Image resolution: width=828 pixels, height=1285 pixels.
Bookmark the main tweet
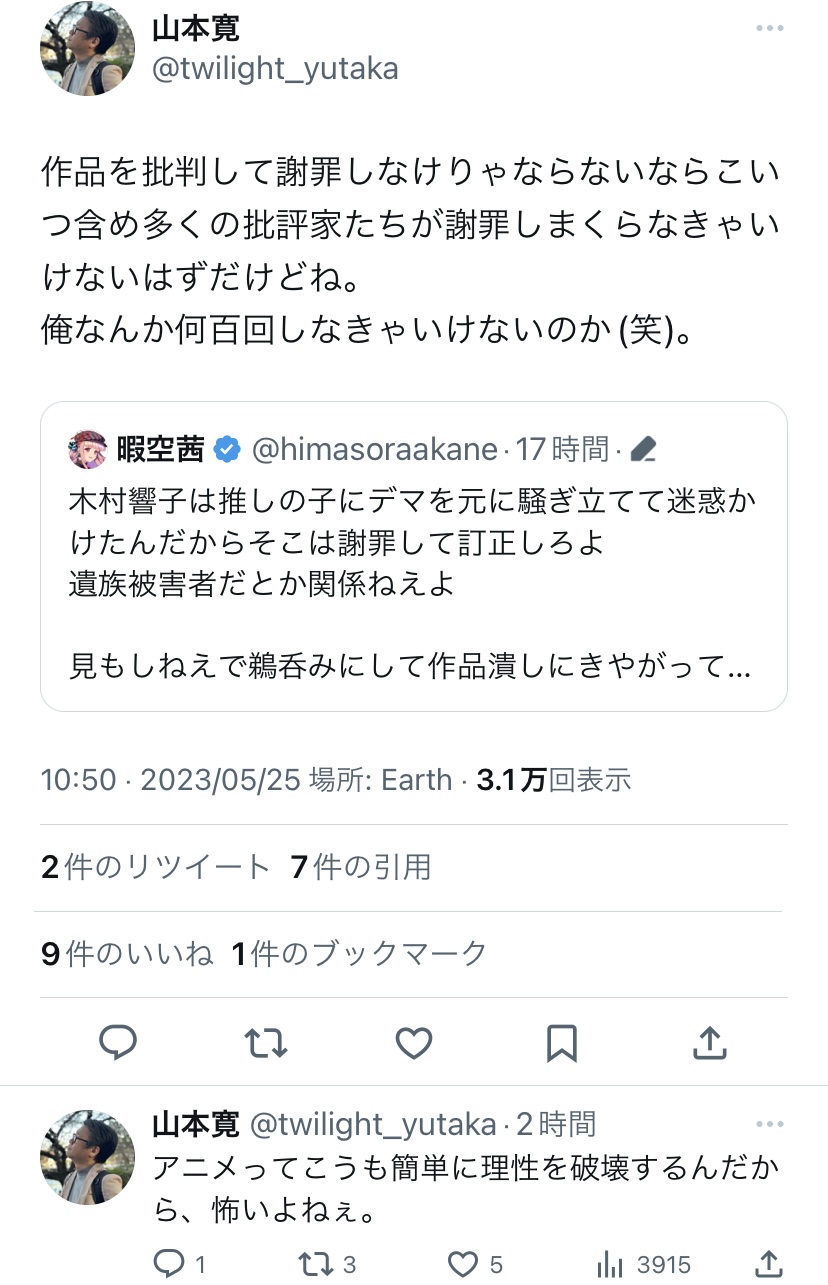tap(562, 1043)
